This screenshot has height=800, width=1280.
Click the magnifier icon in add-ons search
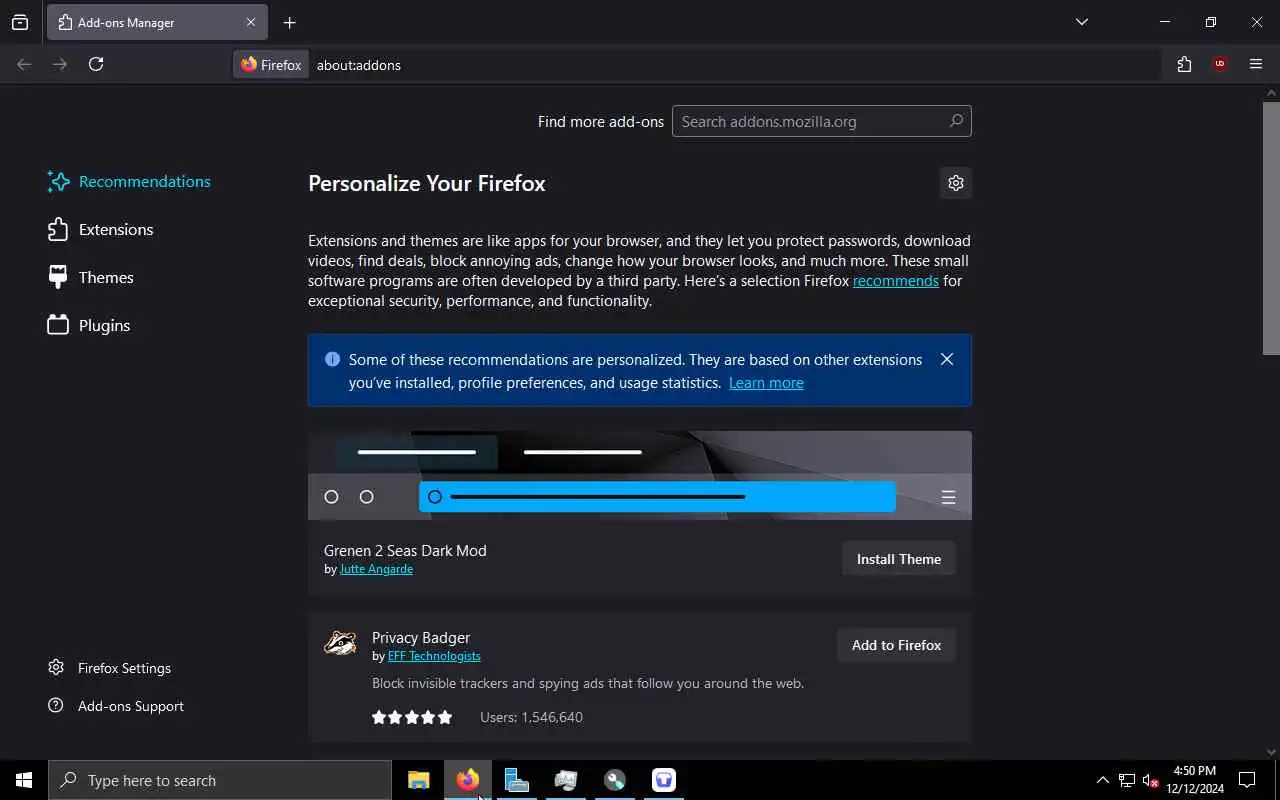(x=956, y=121)
